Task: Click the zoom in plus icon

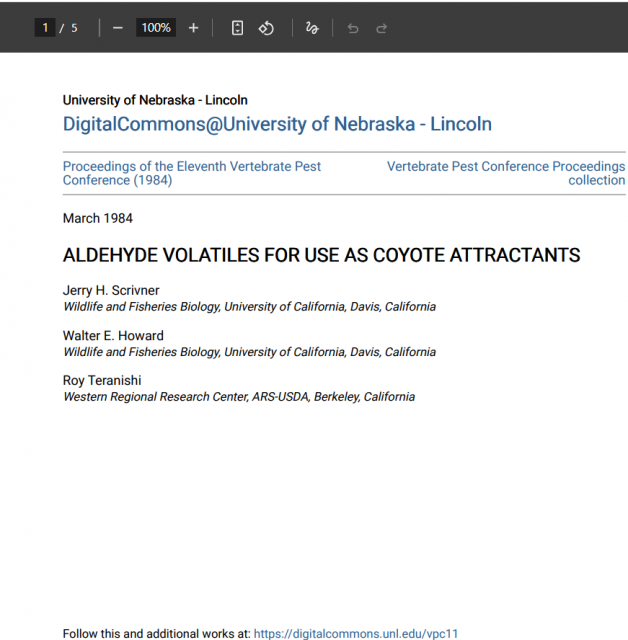Action: [193, 28]
